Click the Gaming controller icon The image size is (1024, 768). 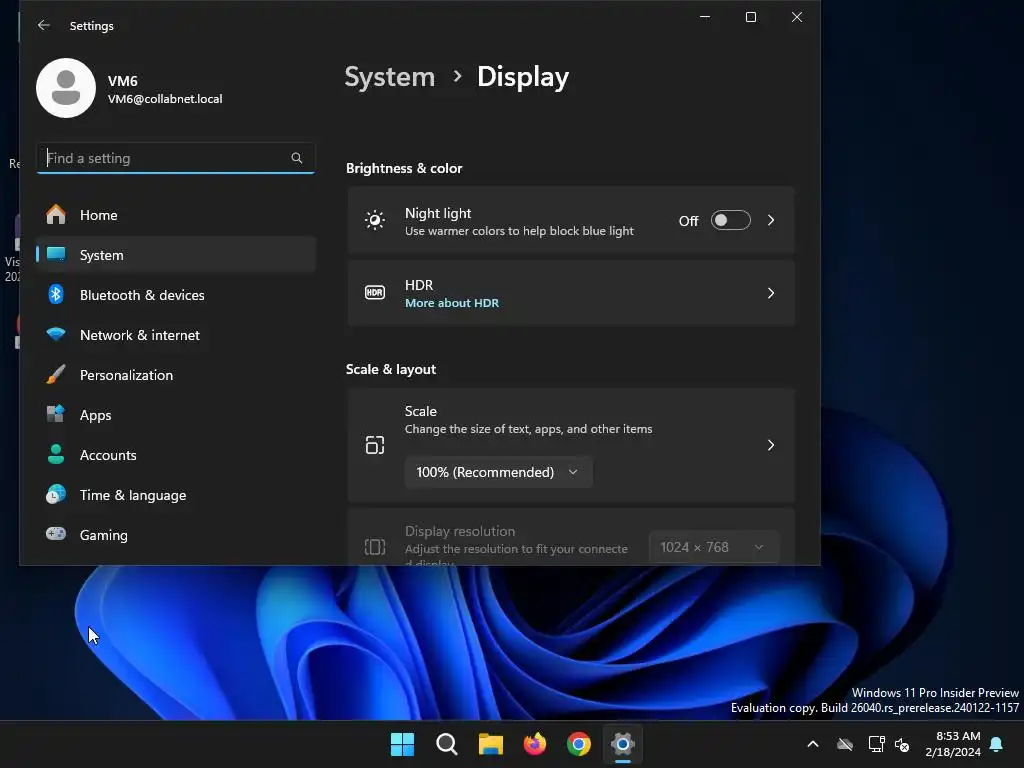point(56,534)
